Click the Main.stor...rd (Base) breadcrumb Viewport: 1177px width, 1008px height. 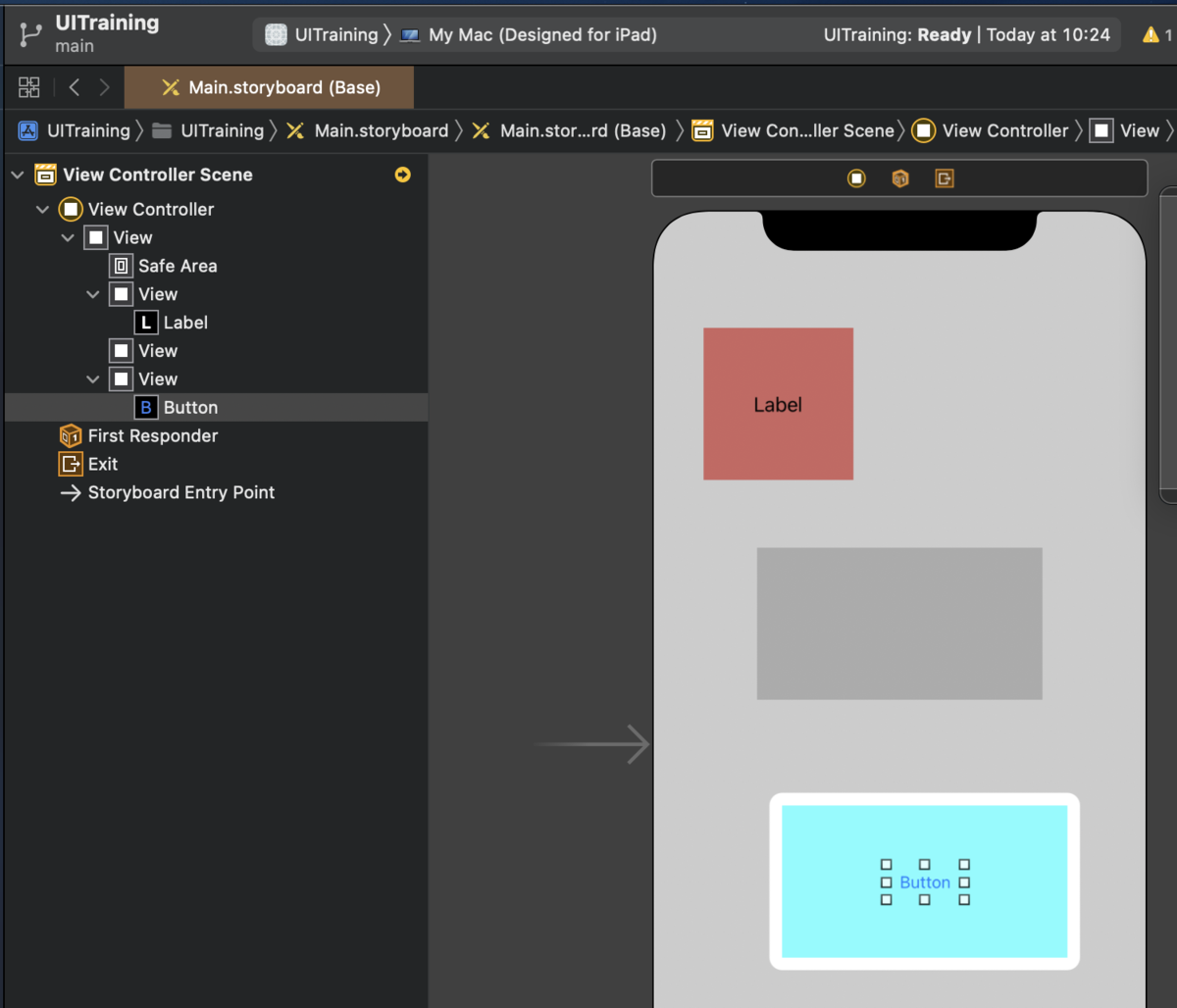coord(568,130)
